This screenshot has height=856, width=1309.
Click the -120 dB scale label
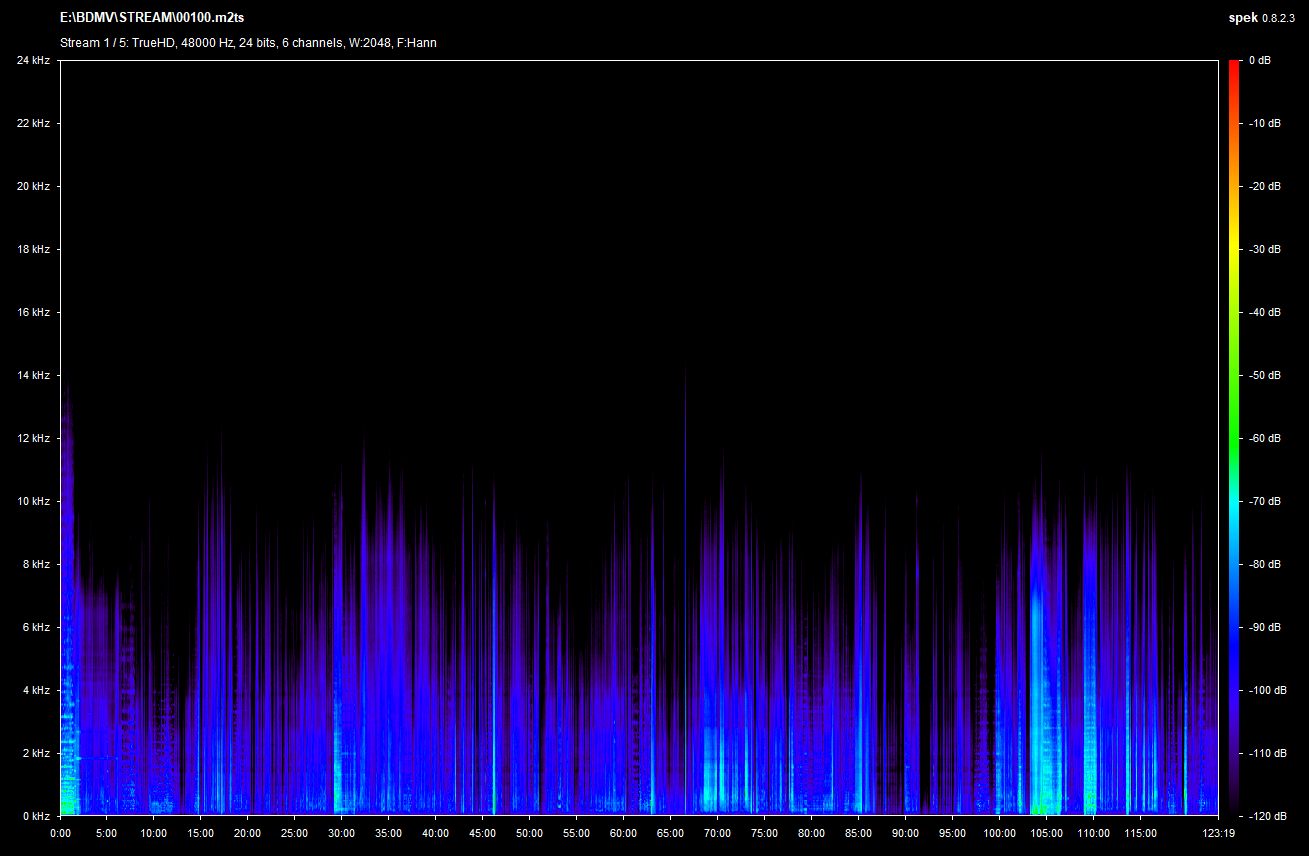(x=1267, y=816)
